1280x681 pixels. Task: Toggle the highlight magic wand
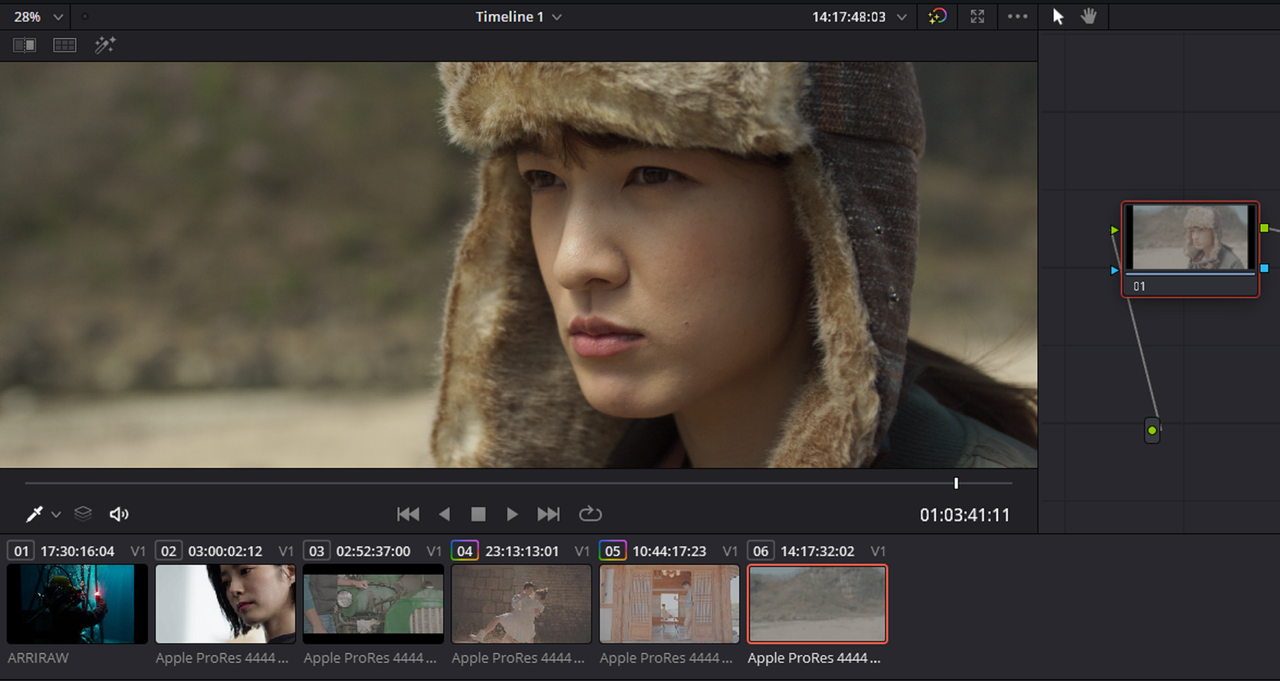[x=105, y=45]
